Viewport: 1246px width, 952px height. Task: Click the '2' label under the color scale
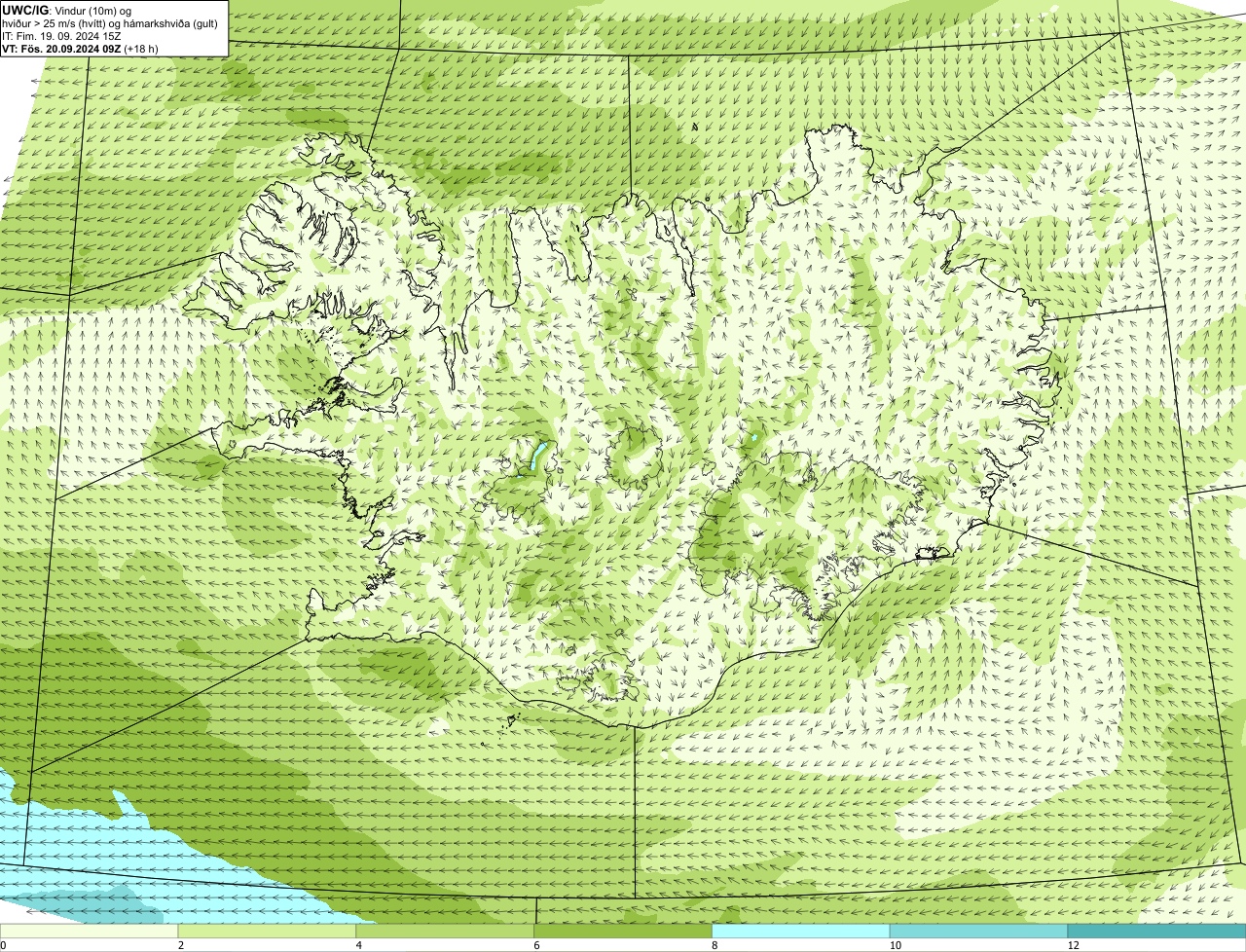[x=181, y=945]
